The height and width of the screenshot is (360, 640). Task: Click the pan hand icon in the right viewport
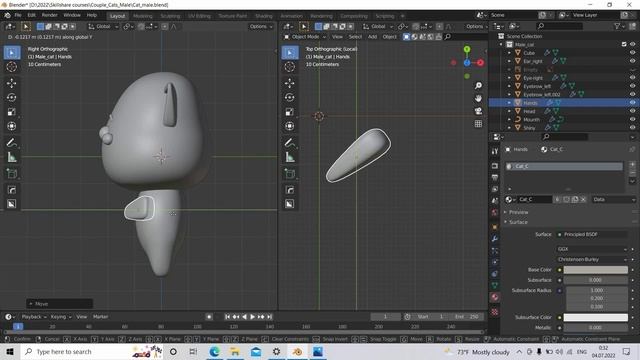tap(478, 98)
